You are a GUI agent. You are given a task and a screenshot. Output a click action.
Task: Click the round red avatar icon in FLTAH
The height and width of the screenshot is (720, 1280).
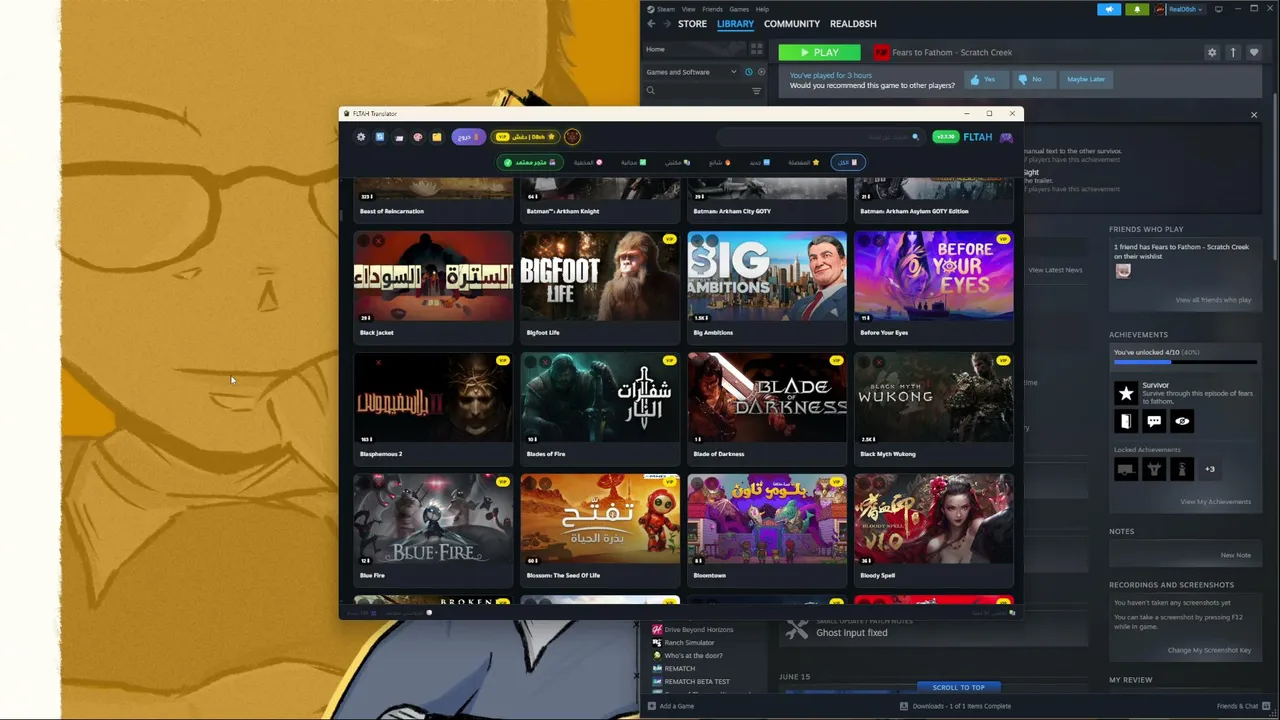[x=572, y=137]
